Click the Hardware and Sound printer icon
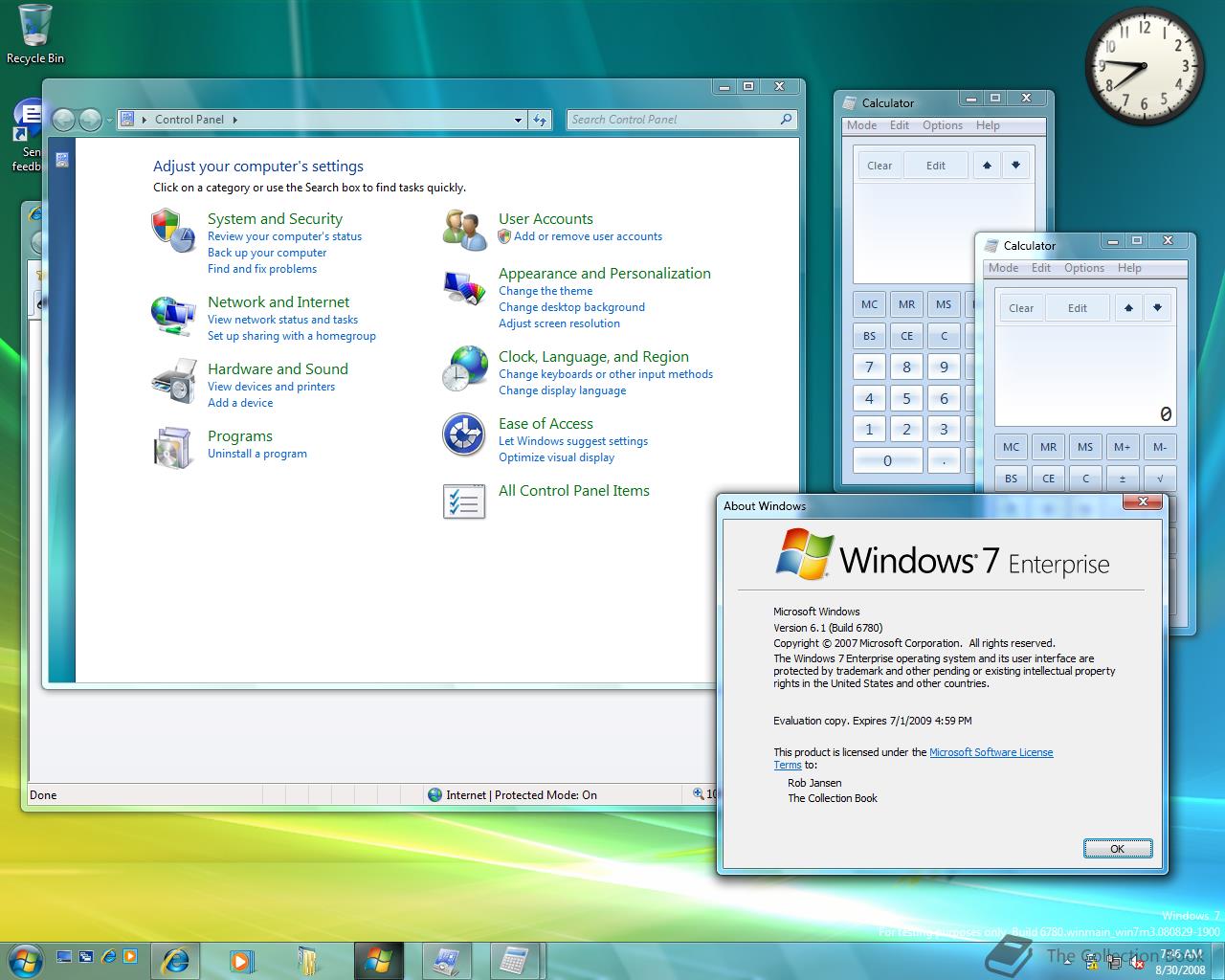This screenshot has height=980, width=1225. tap(173, 382)
